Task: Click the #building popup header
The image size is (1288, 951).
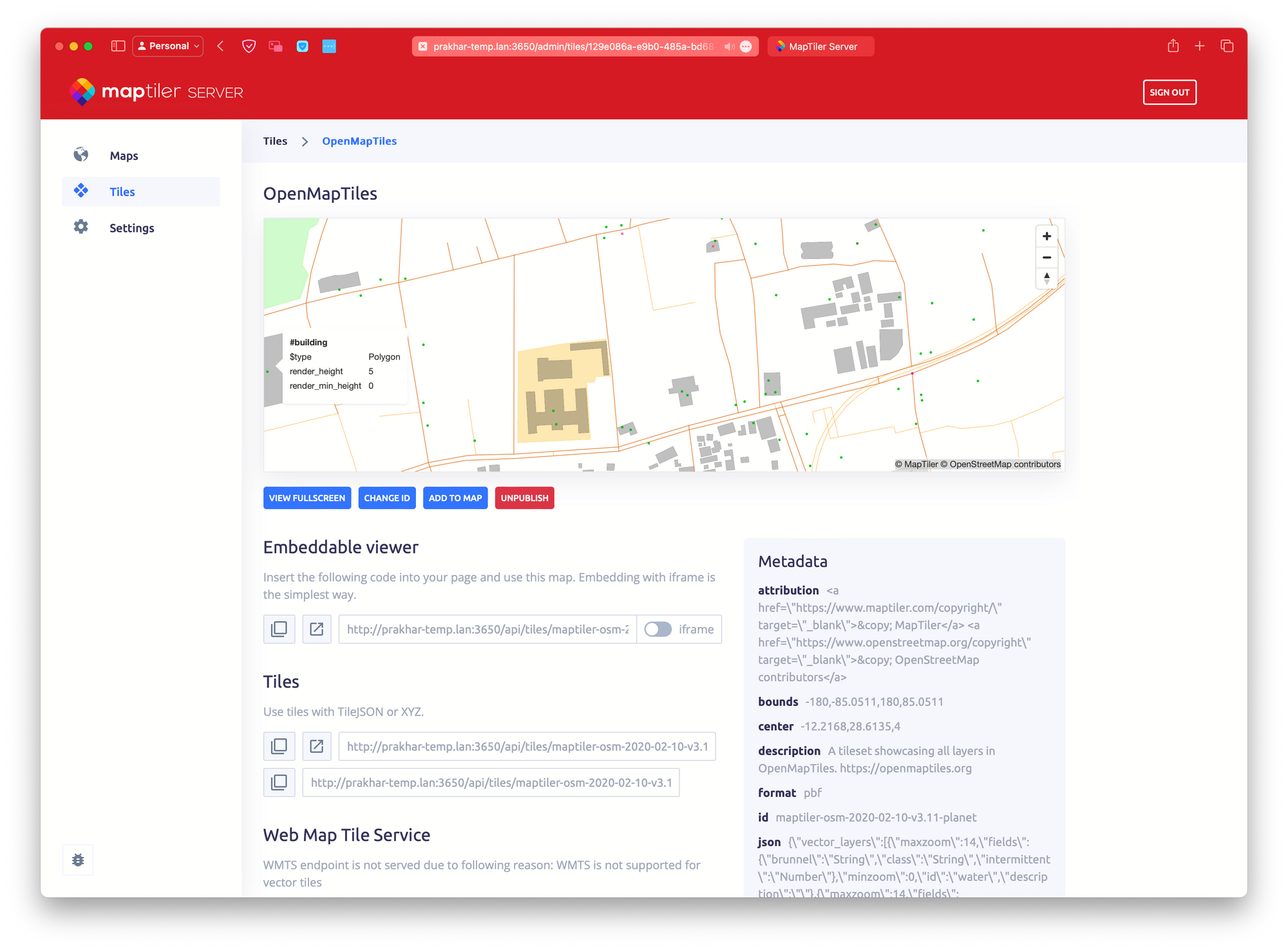Action: (x=308, y=342)
